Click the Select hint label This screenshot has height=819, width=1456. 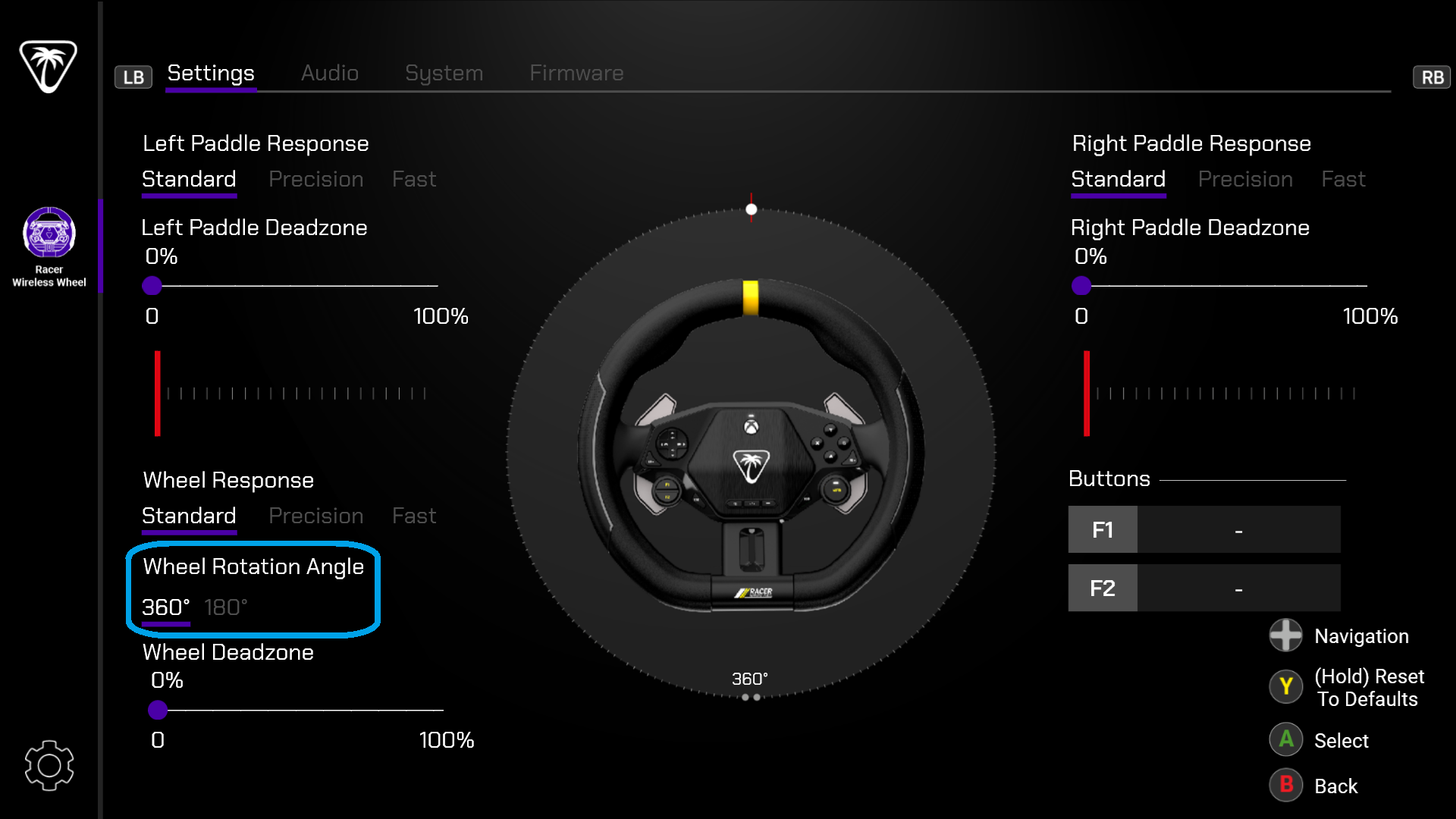click(1341, 741)
